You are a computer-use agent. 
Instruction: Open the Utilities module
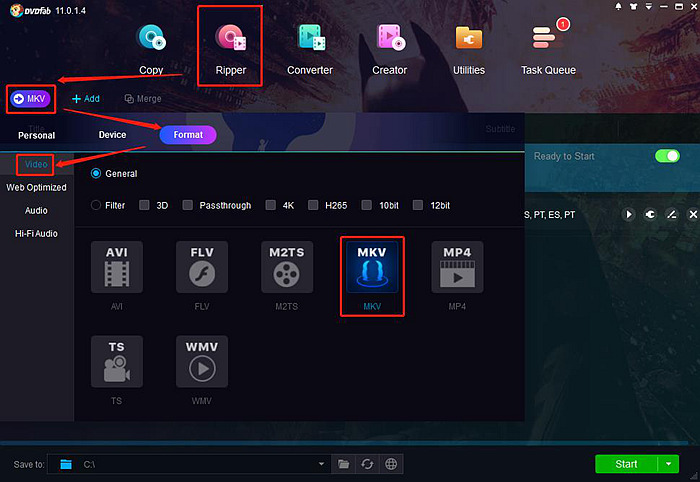469,49
